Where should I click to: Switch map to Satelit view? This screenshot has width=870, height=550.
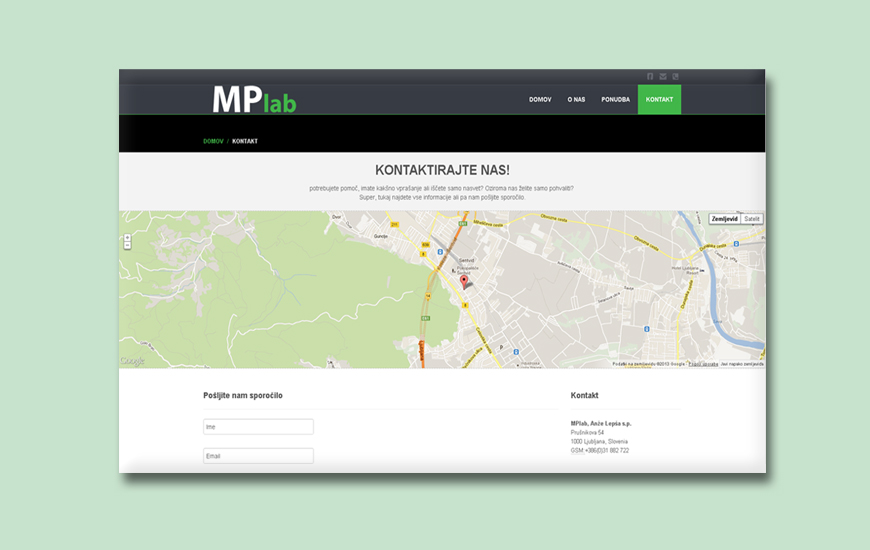752,219
